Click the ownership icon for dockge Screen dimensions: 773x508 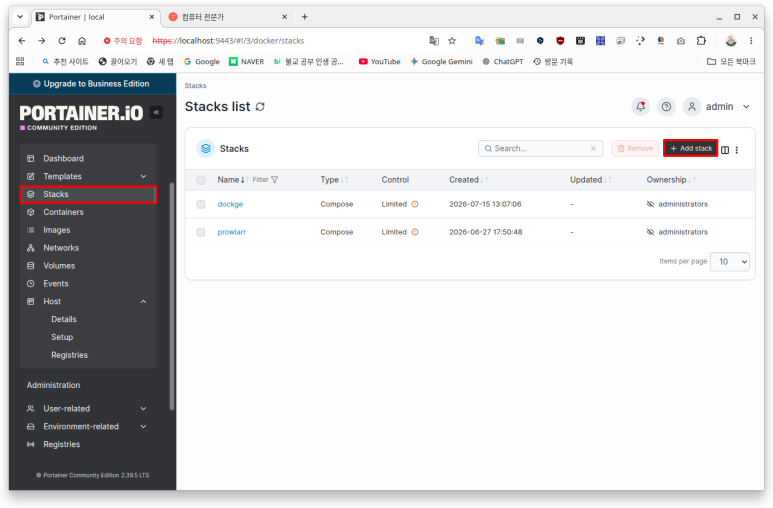coord(650,204)
